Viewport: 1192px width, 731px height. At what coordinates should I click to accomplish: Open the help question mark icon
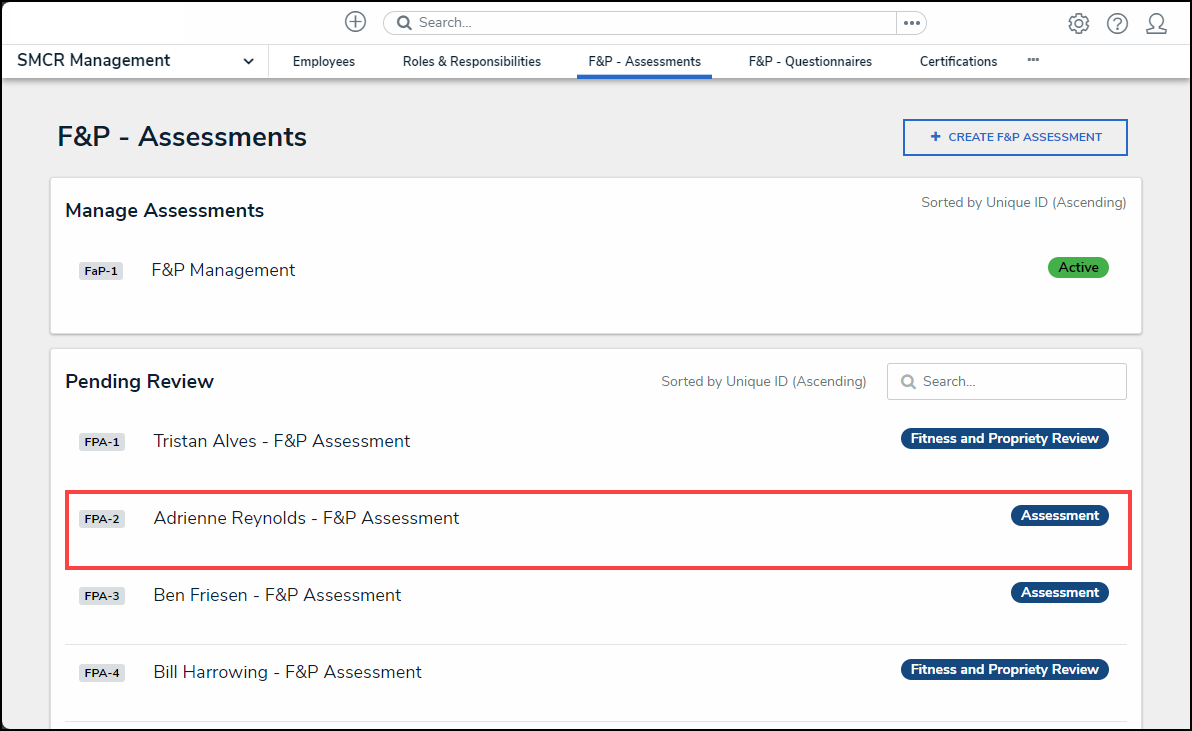tap(1117, 22)
